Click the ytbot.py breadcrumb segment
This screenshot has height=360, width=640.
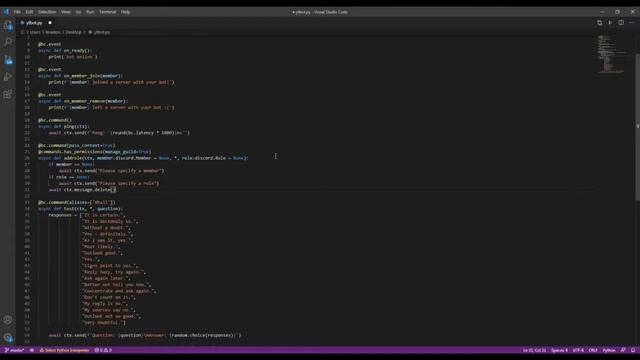point(99,32)
